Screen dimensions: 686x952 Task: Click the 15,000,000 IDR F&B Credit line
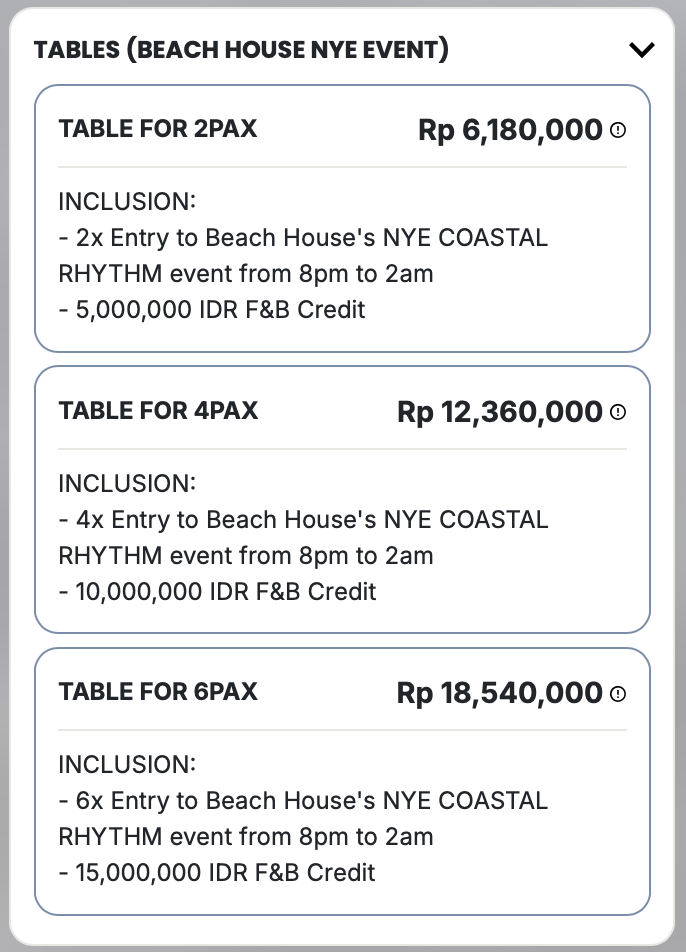pos(217,872)
